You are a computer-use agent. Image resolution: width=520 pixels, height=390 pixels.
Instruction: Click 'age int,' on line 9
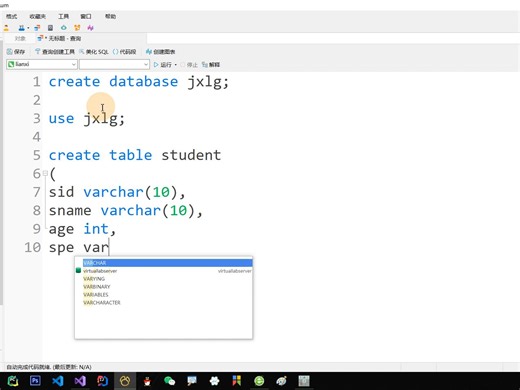(x=82, y=229)
